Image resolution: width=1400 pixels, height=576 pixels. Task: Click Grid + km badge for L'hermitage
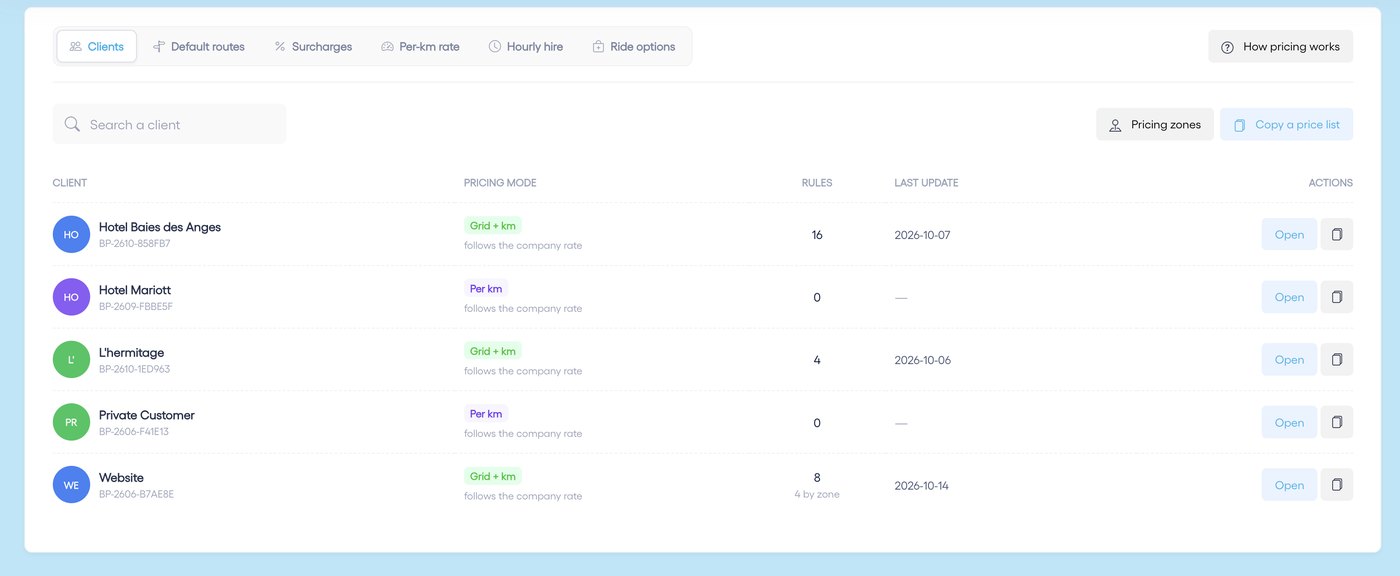tap(493, 351)
